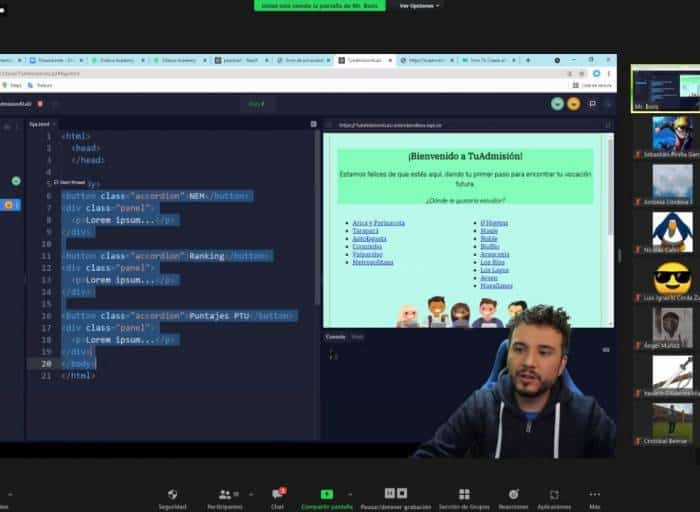Screen dimensions: 700x512
Task: Click the Los Ríos region link
Action: pos(492,262)
